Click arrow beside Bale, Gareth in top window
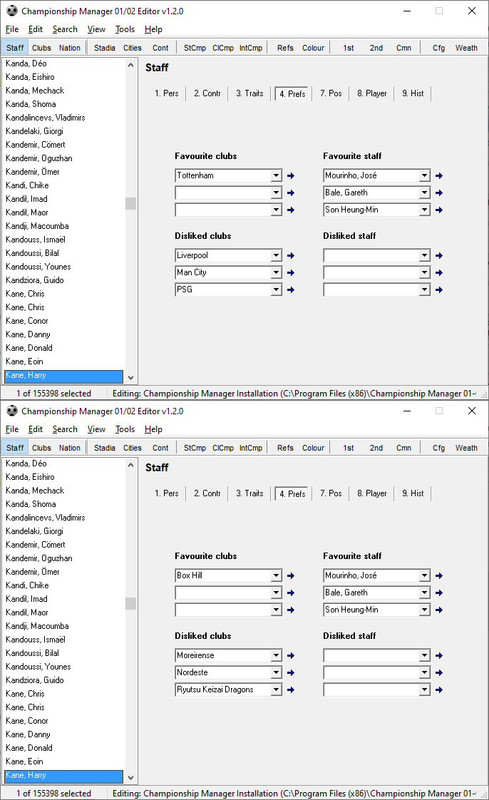Viewport: 489px width, 800px height. [439, 193]
